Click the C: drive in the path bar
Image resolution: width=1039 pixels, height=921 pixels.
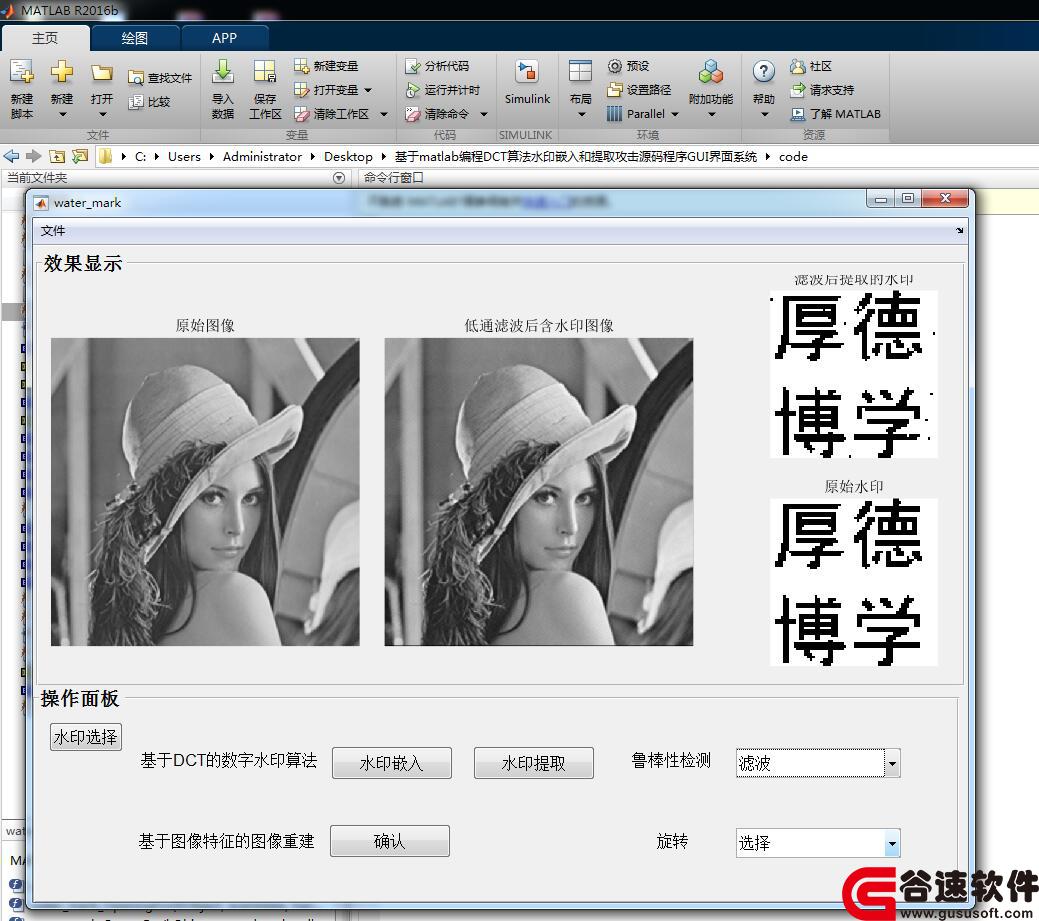(x=140, y=156)
